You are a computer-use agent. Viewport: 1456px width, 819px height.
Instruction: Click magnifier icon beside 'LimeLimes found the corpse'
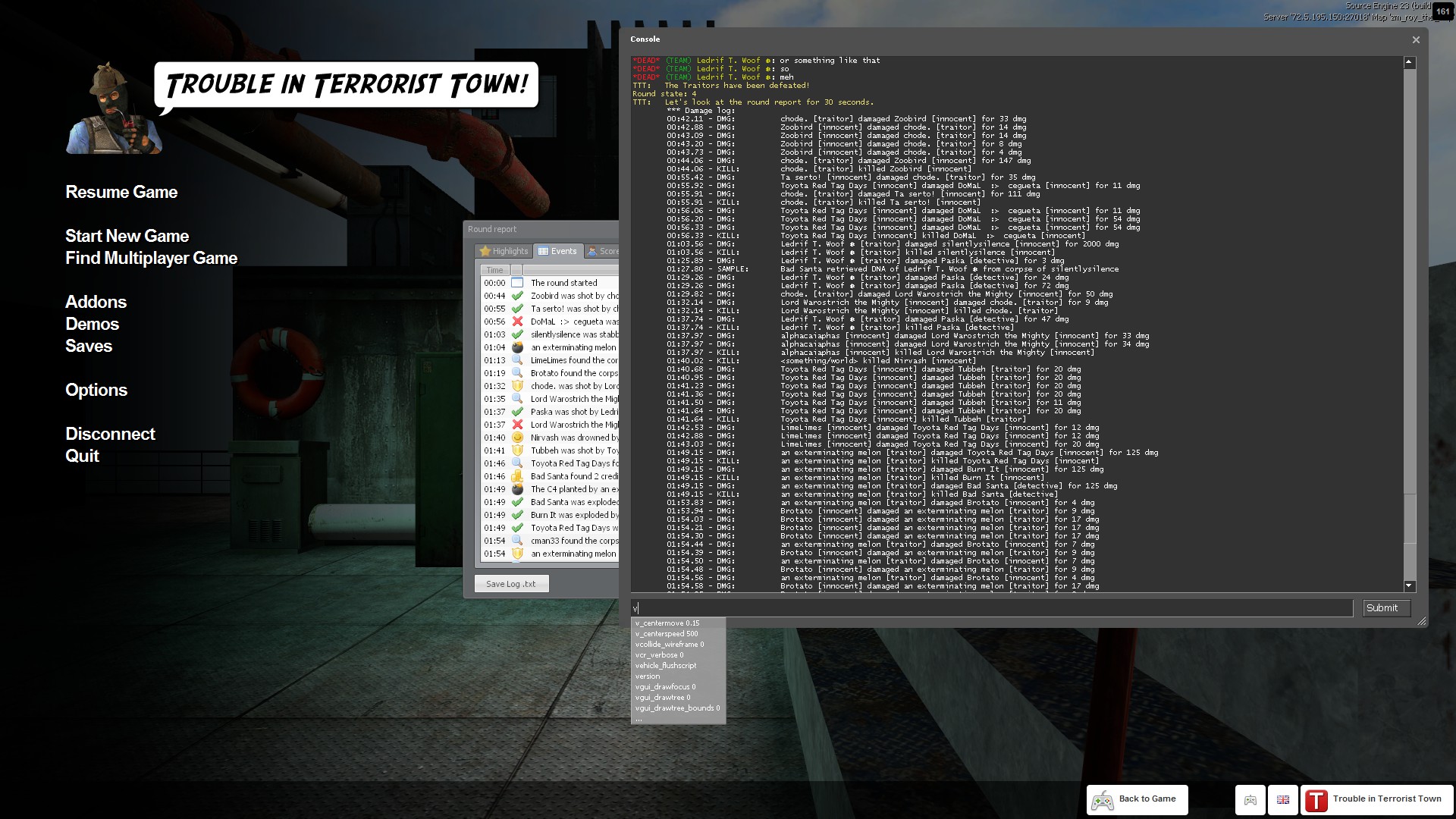click(517, 360)
